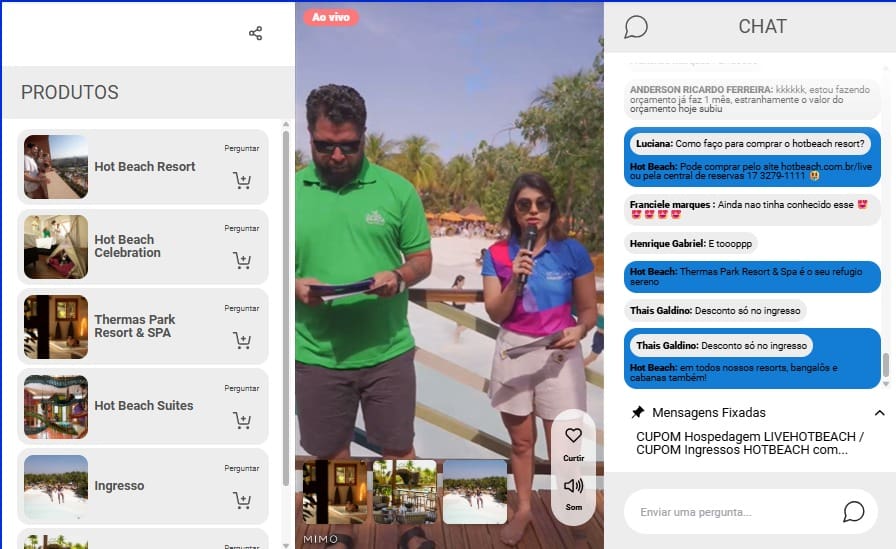Click the pin icon of Mensagens Fixadas
The width and height of the screenshot is (896, 549).
(x=638, y=412)
